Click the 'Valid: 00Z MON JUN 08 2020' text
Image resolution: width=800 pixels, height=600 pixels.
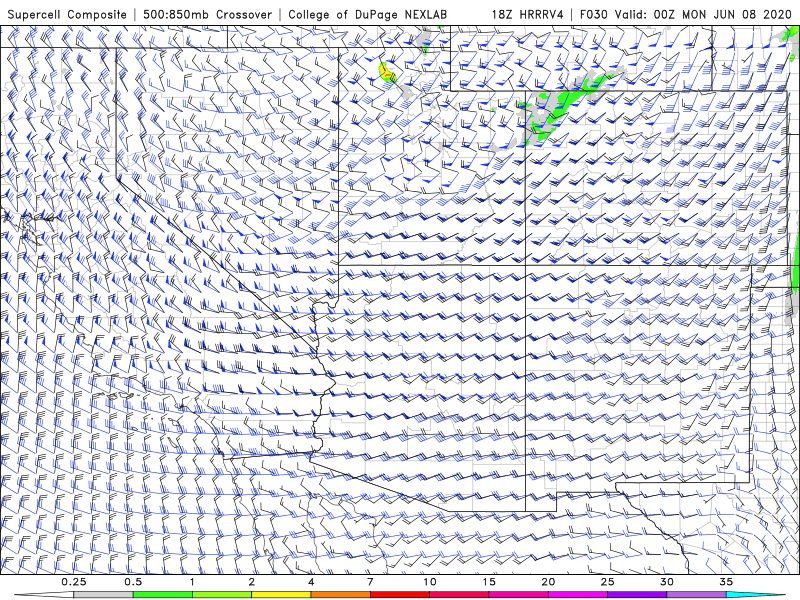[x=703, y=14]
